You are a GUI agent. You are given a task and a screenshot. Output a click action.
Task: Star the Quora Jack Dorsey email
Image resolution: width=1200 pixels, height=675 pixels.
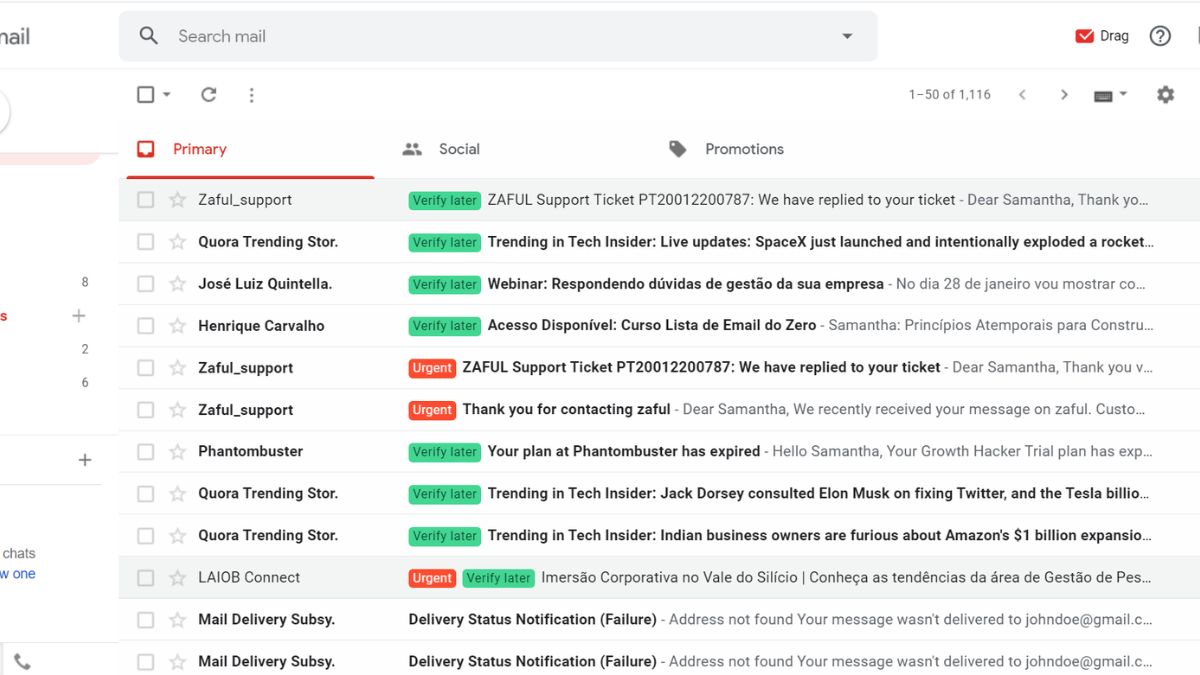[177, 494]
